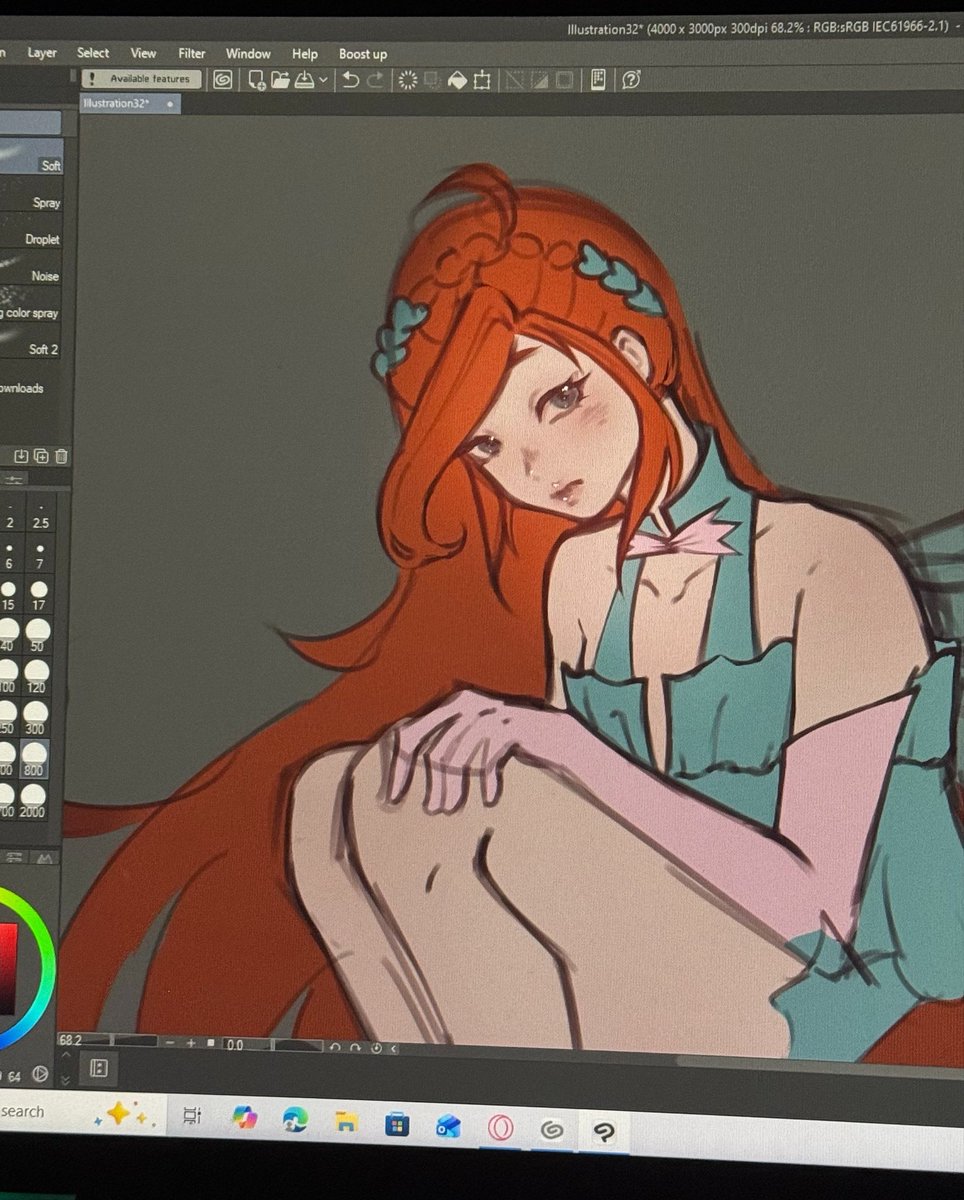Open the Layer menu

[42, 53]
